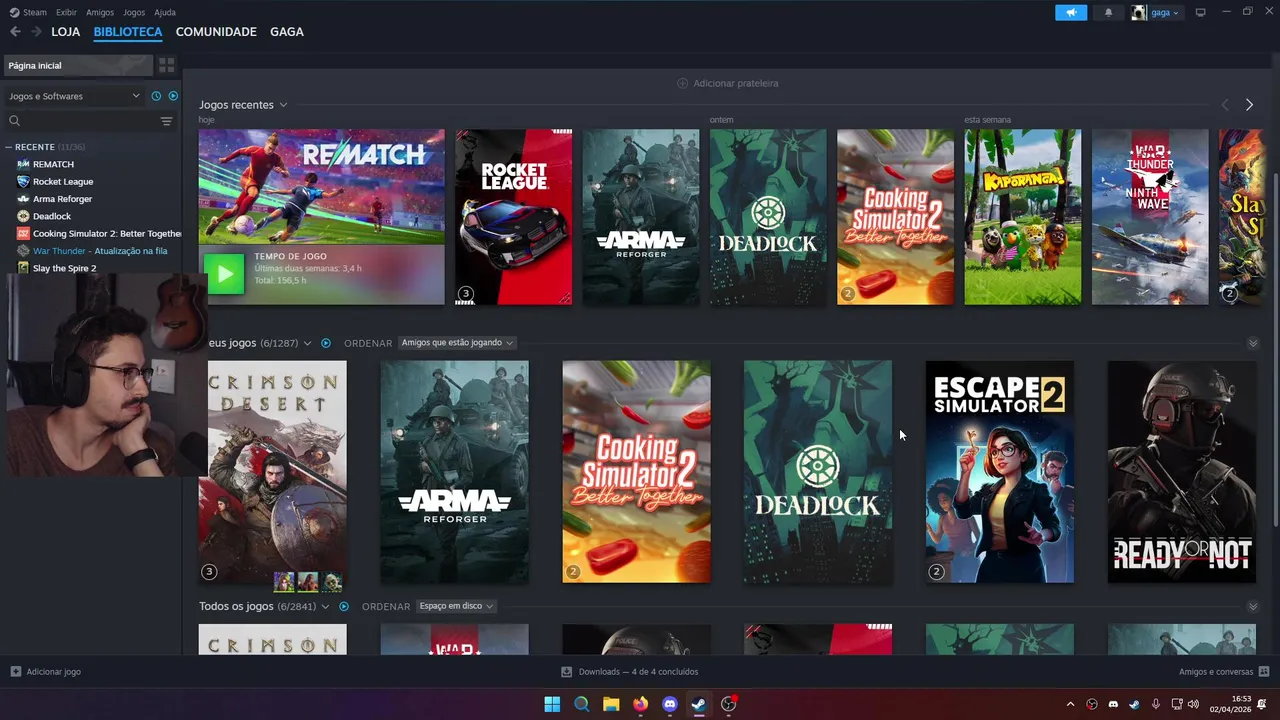1280x720 pixels.
Task: Click the Página inicial button
Action: tap(78, 65)
